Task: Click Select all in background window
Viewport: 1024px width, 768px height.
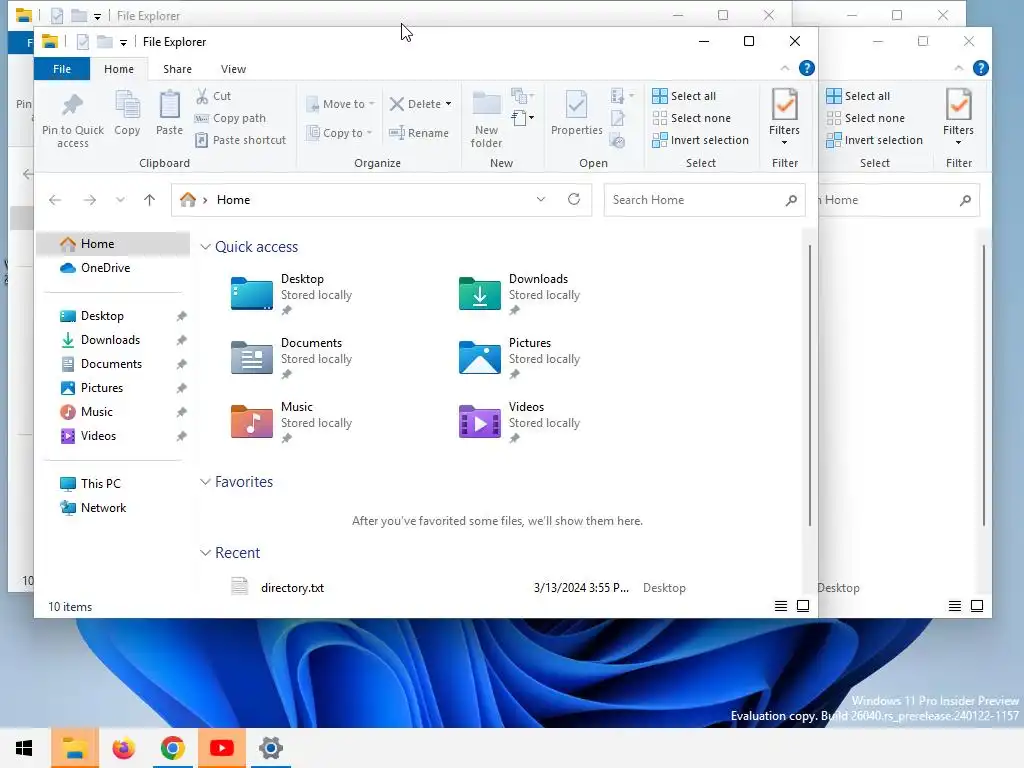Action: tap(858, 96)
